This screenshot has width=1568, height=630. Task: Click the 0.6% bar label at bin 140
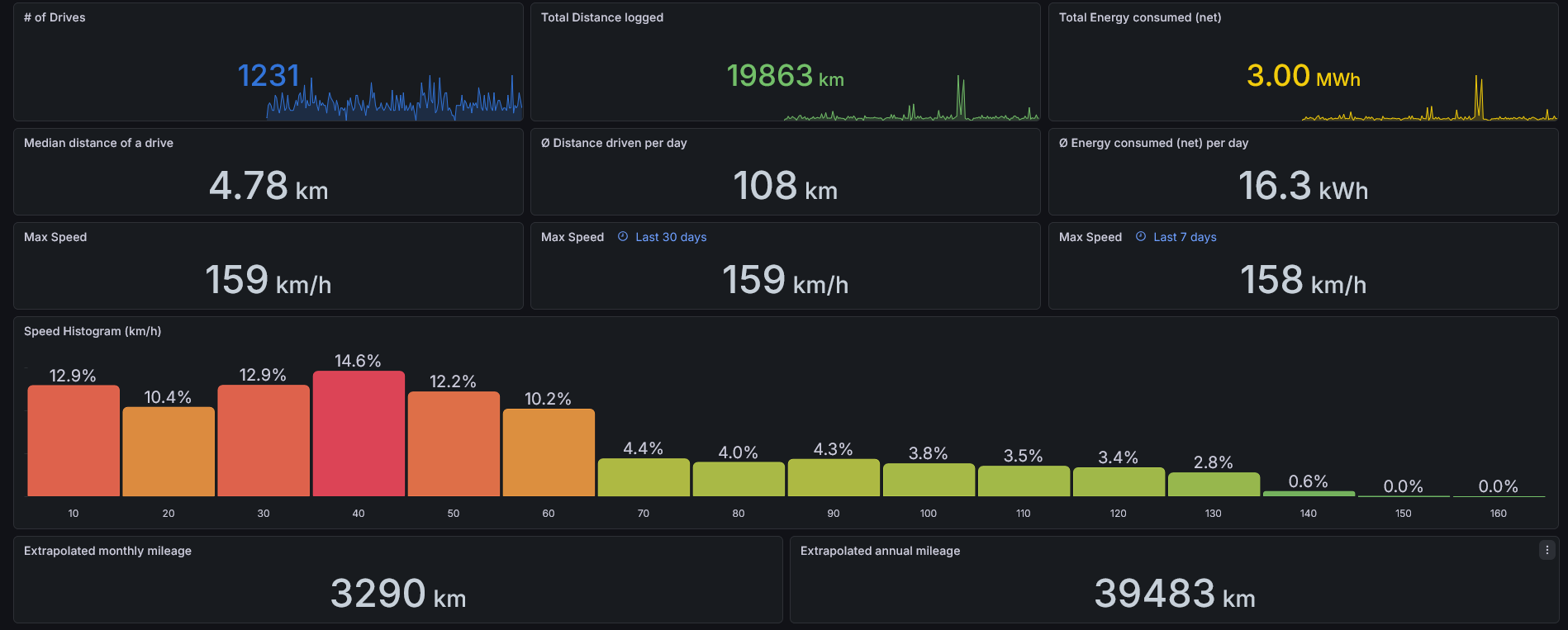click(1309, 481)
